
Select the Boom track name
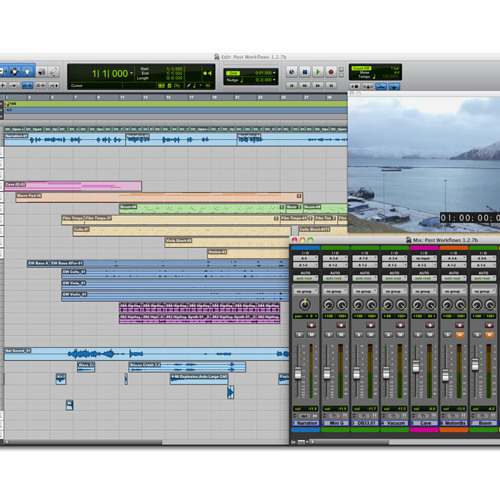pos(484,423)
